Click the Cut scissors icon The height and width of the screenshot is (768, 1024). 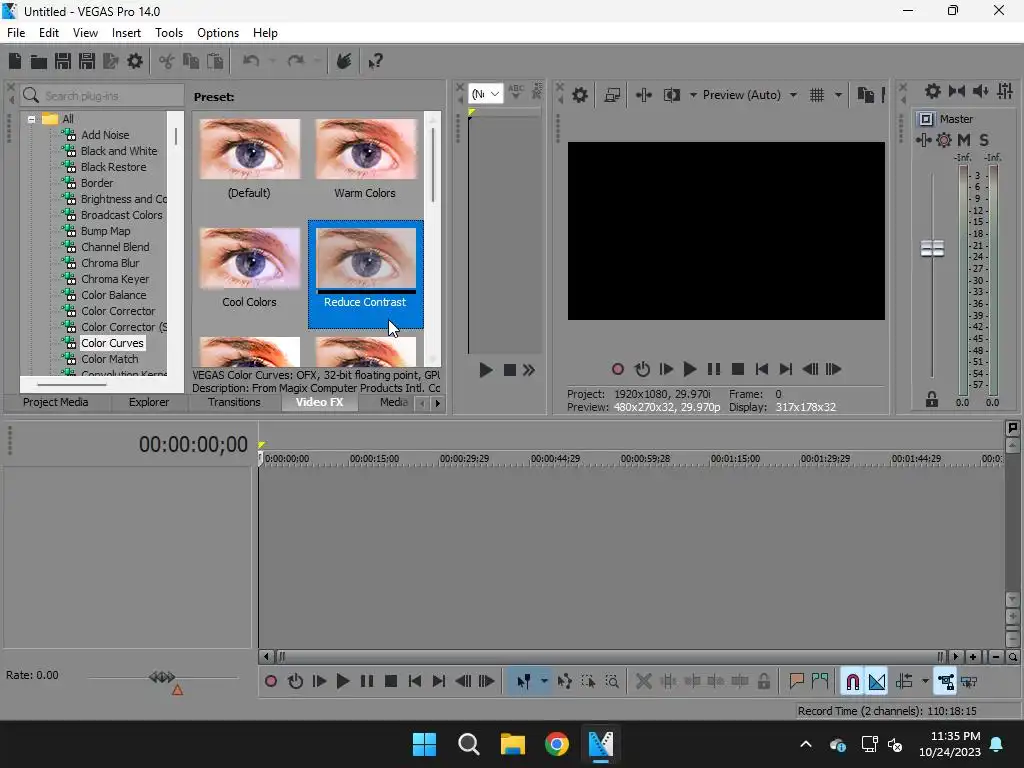[x=167, y=61]
